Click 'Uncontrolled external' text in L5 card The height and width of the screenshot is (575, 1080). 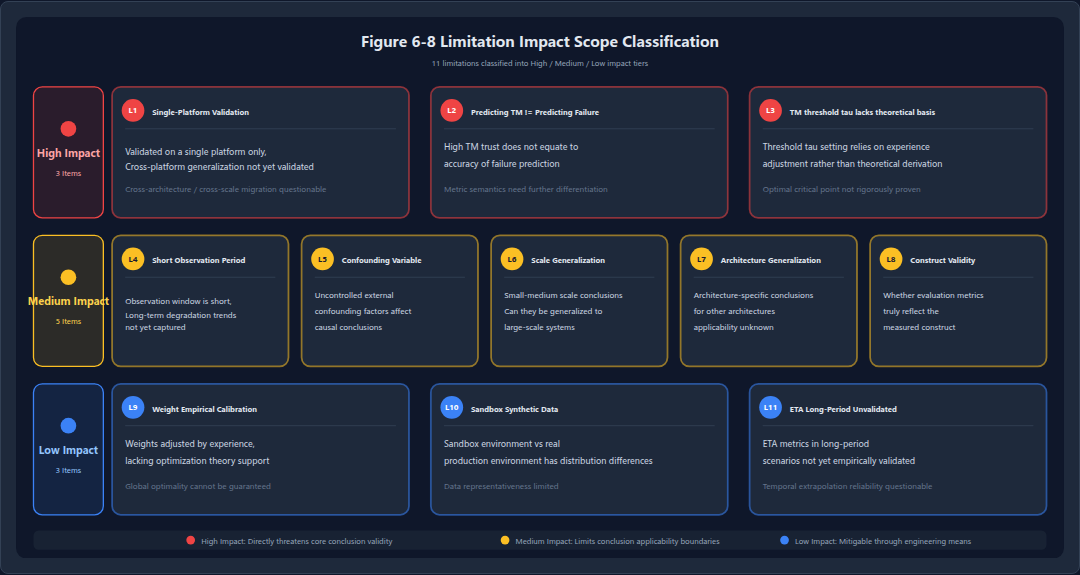[354, 295]
